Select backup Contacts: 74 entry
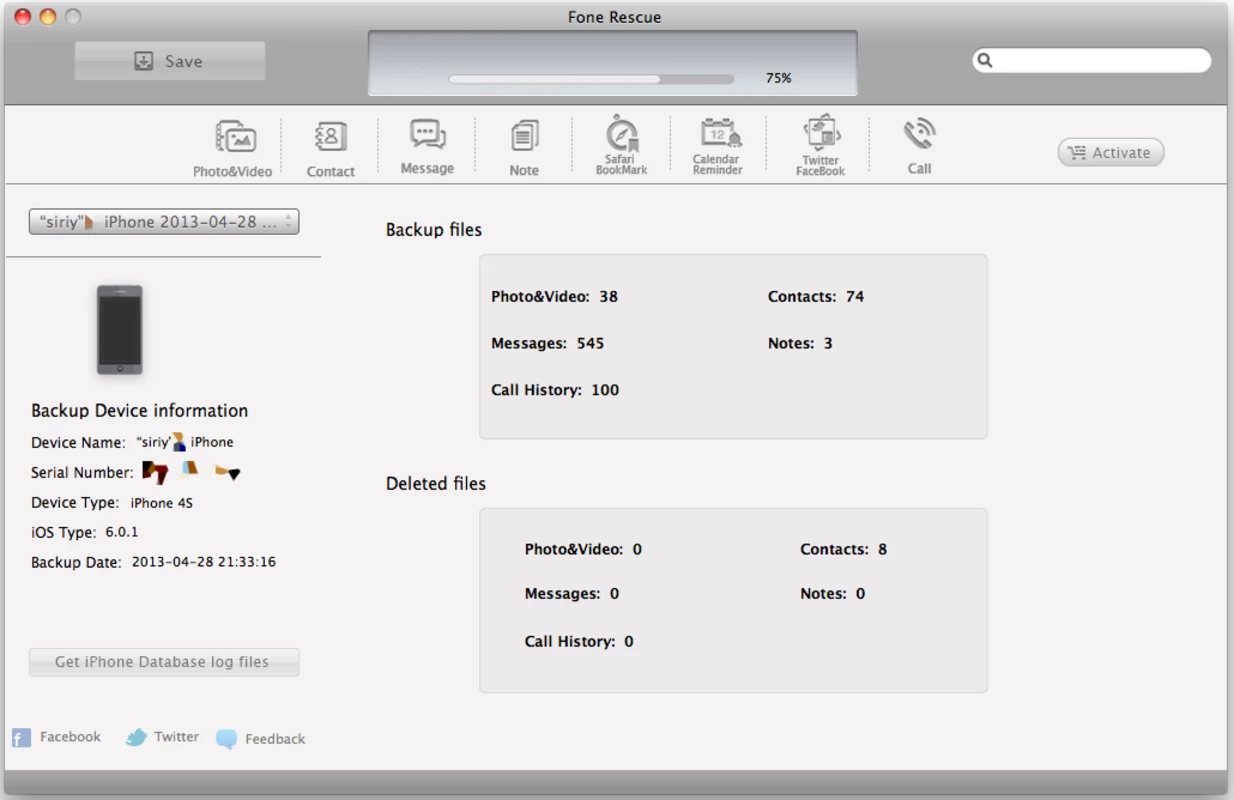The width and height of the screenshot is (1234, 800). [x=815, y=296]
